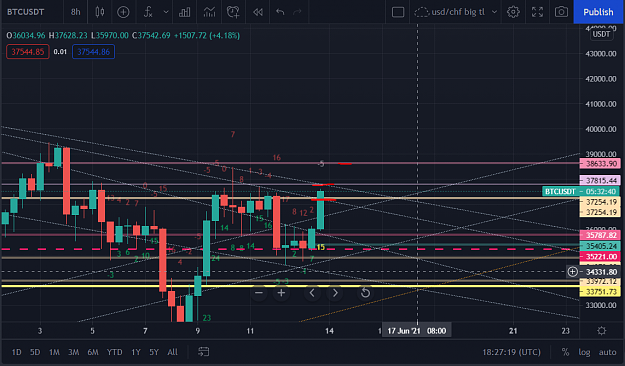
Task: Expand the indicators favorites dropdown arrow
Action: pyautogui.click(x=166, y=12)
